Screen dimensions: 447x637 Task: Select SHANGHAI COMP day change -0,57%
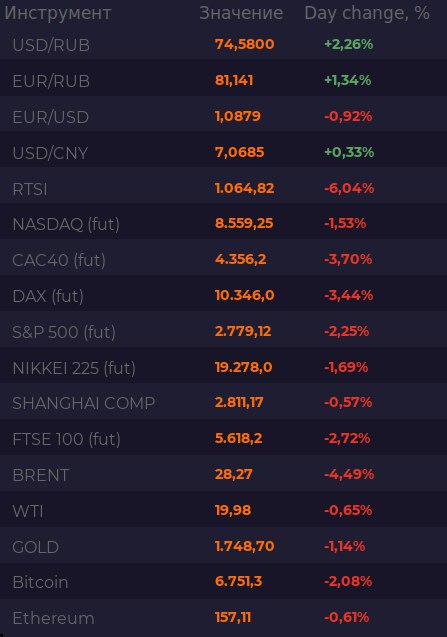[x=348, y=403]
